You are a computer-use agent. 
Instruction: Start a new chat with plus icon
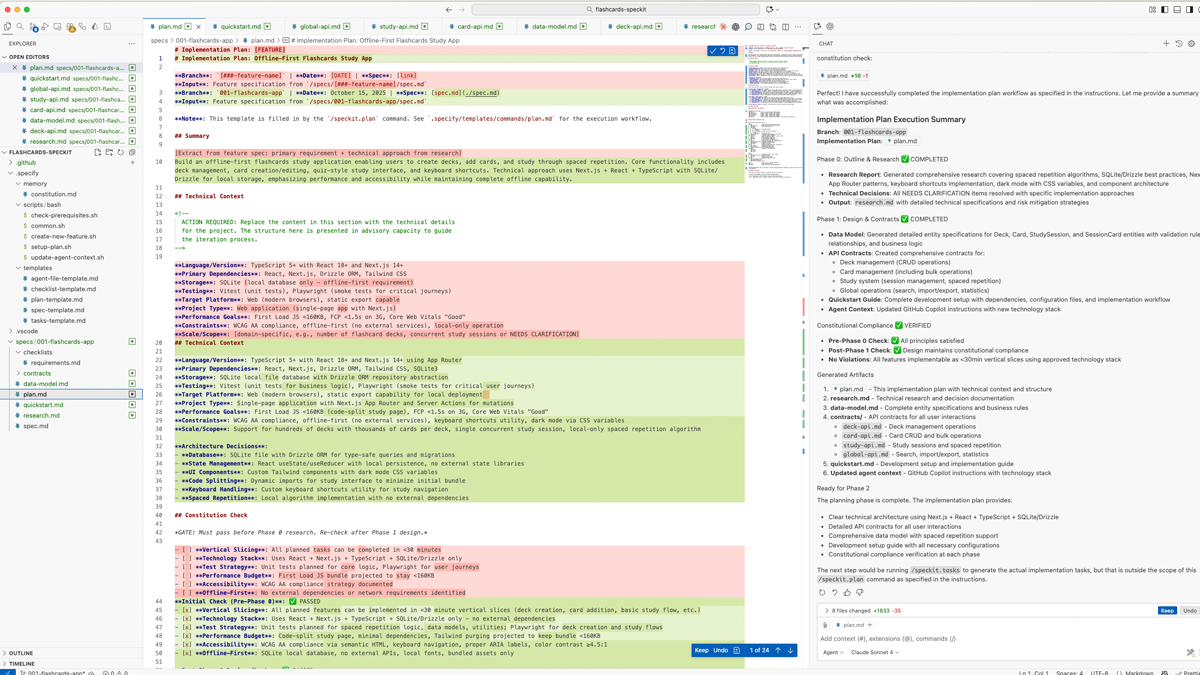1166,43
